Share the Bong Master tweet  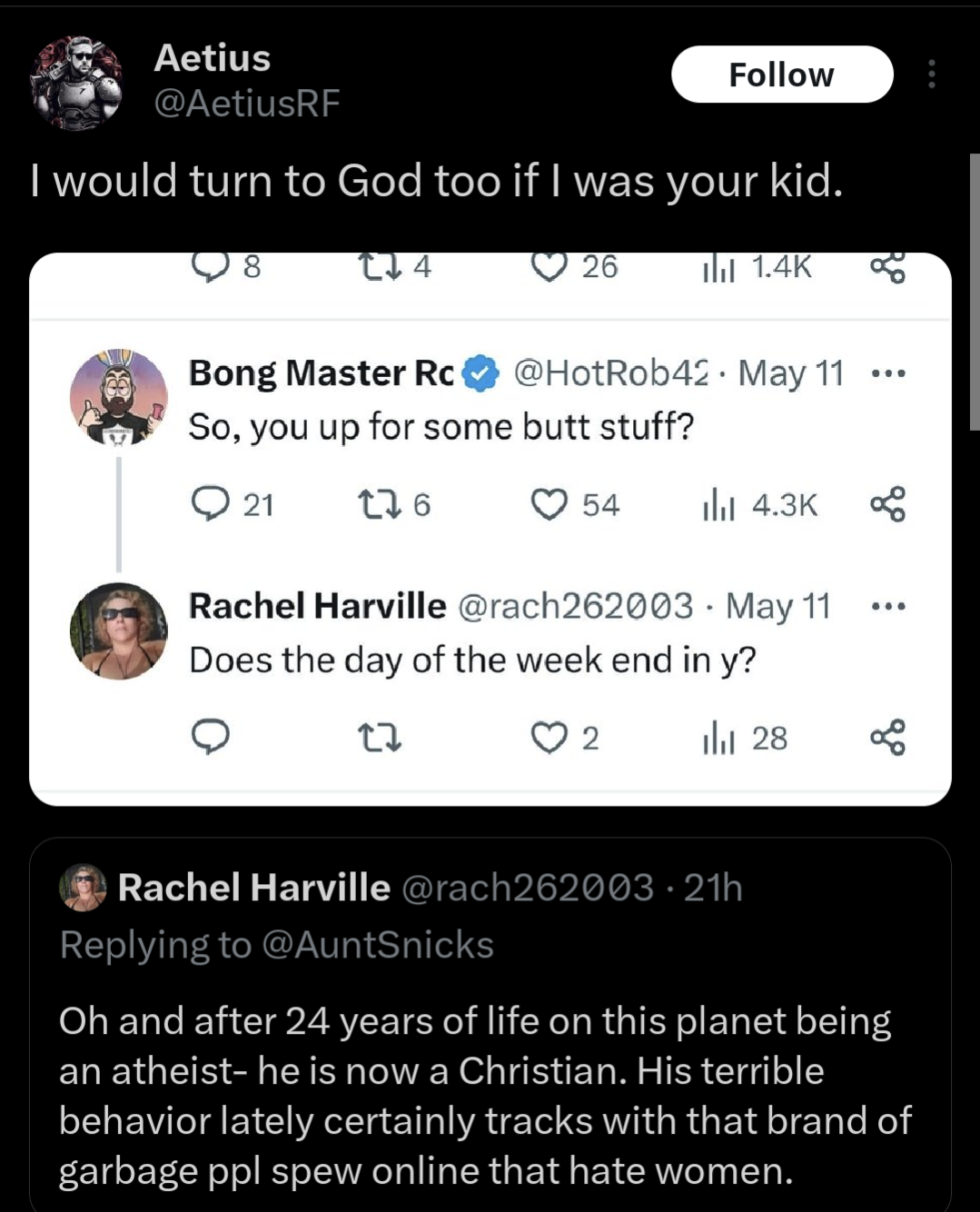pyautogui.click(x=887, y=504)
